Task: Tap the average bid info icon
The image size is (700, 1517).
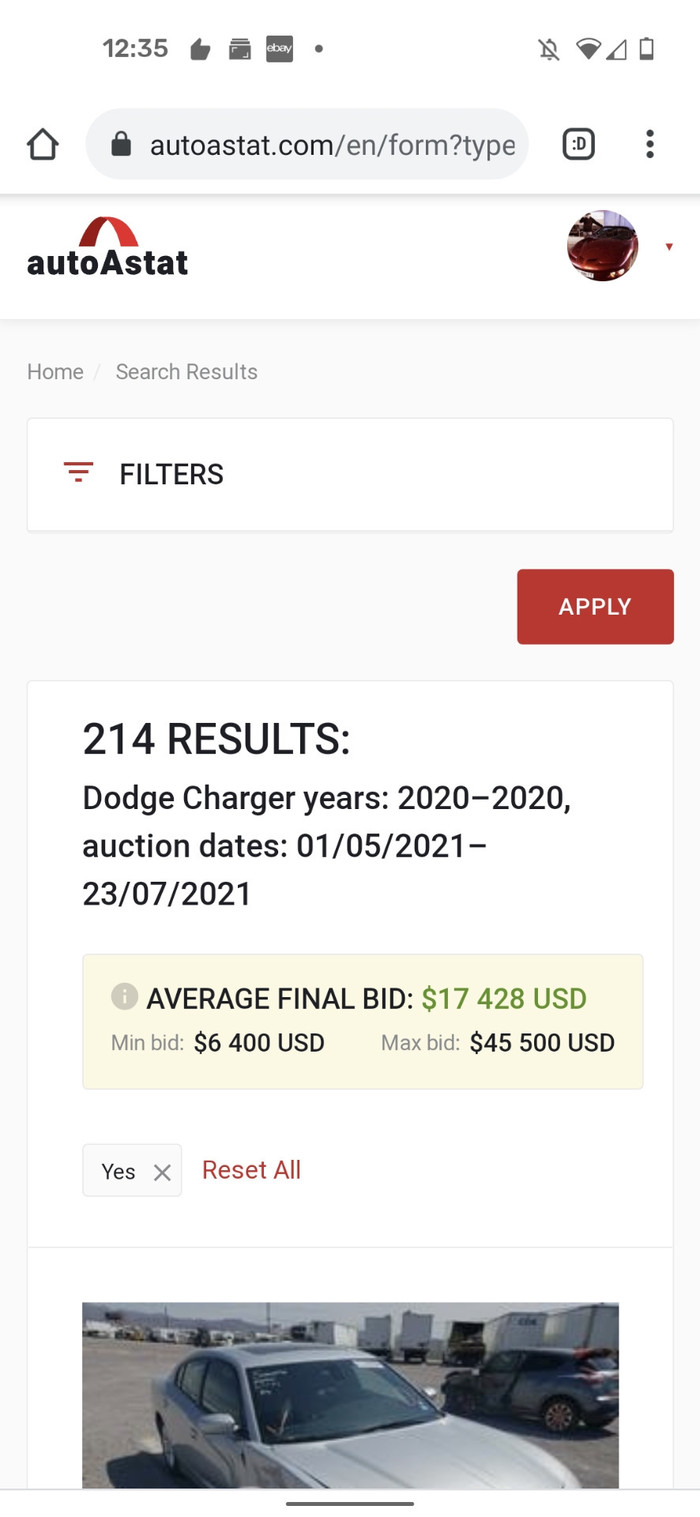Action: pos(124,996)
